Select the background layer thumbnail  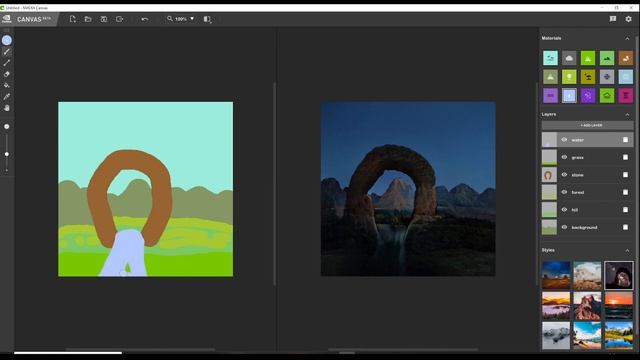click(549, 227)
